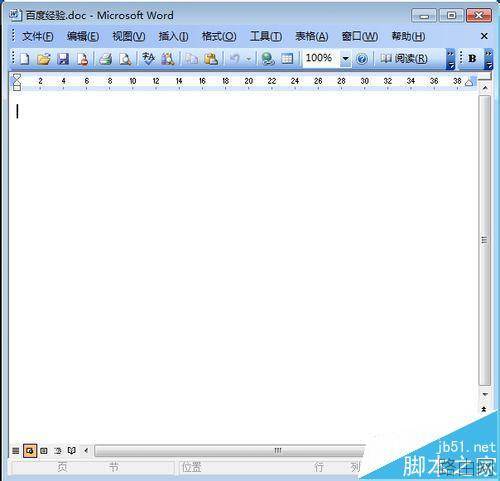Maximize the Word window
Viewport: 500px width, 481px height.
[451, 16]
